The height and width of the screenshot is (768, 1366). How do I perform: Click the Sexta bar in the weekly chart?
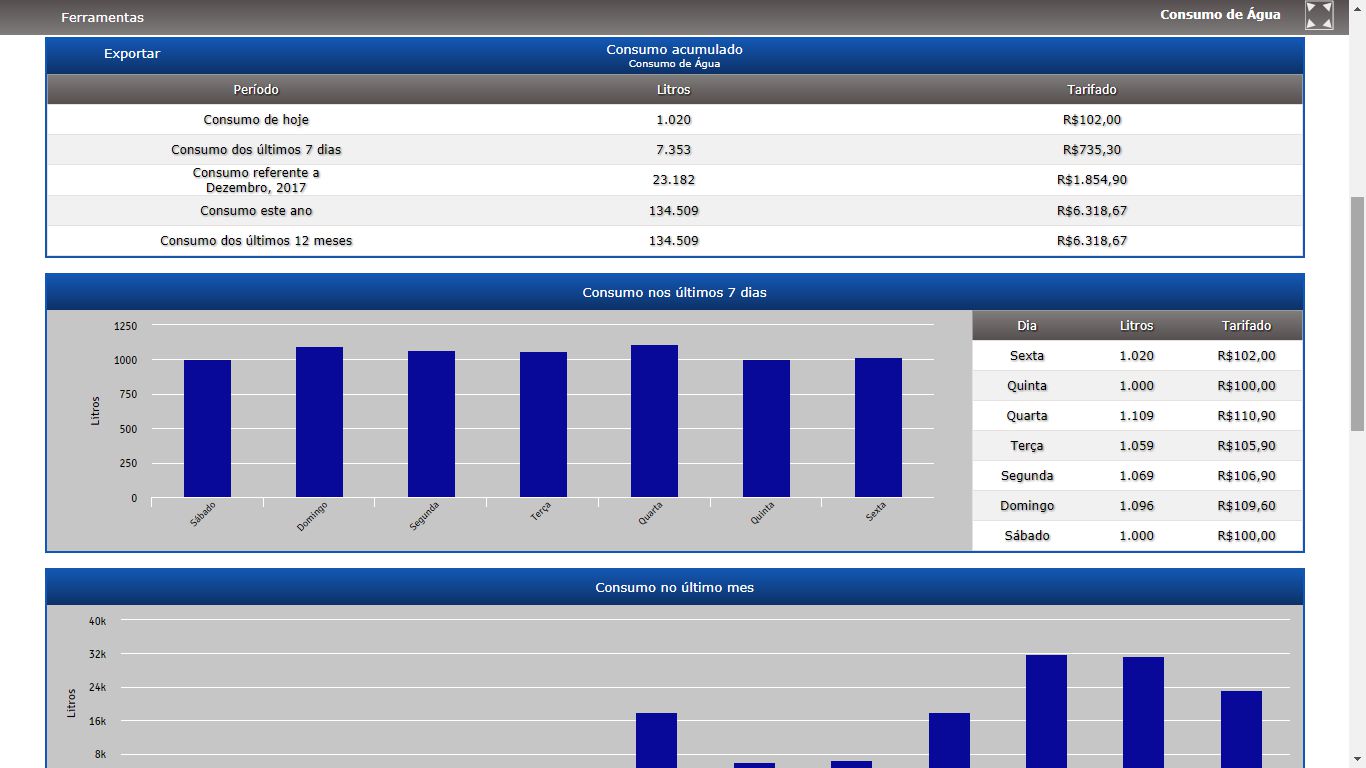[x=878, y=427]
